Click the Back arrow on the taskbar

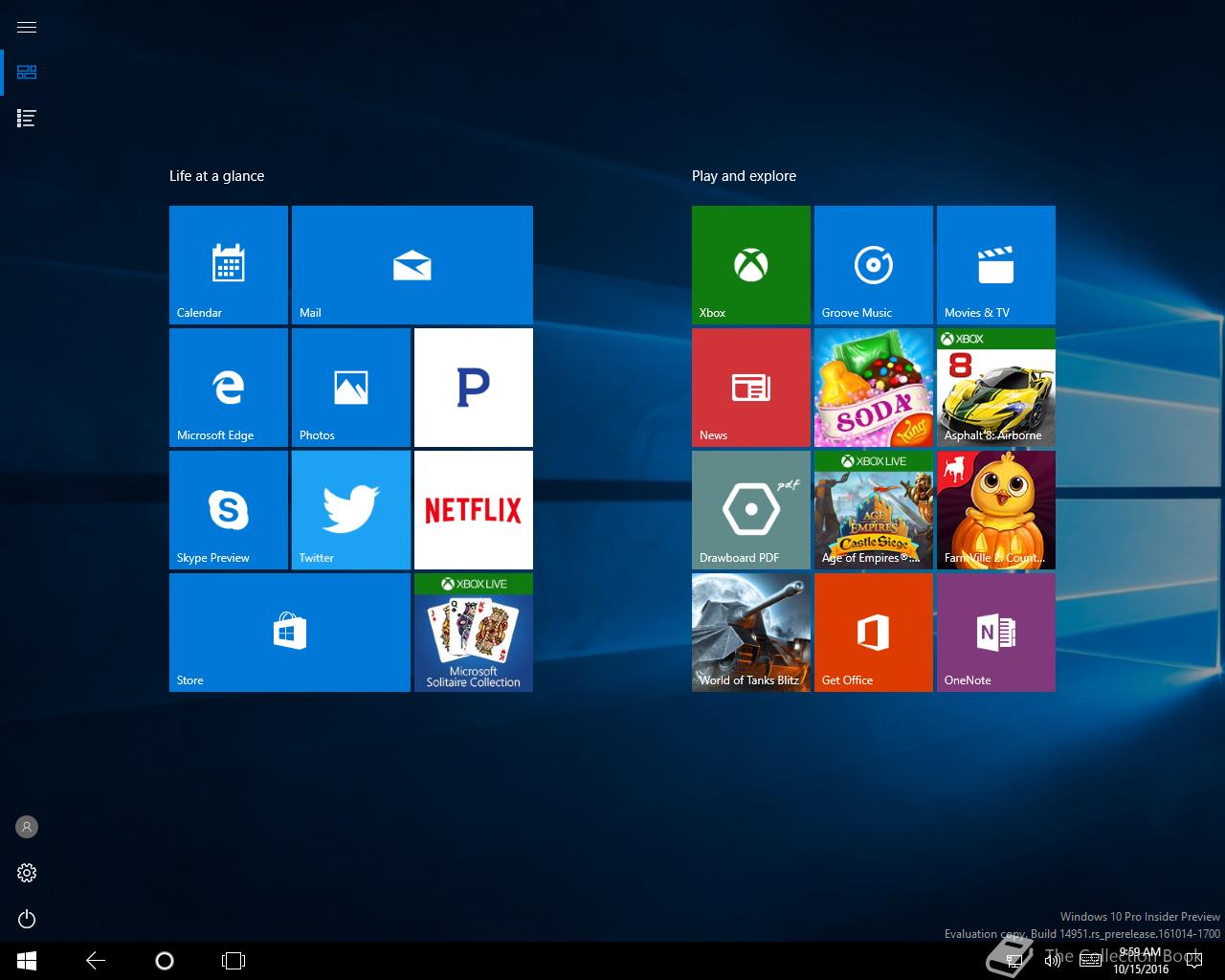click(96, 961)
